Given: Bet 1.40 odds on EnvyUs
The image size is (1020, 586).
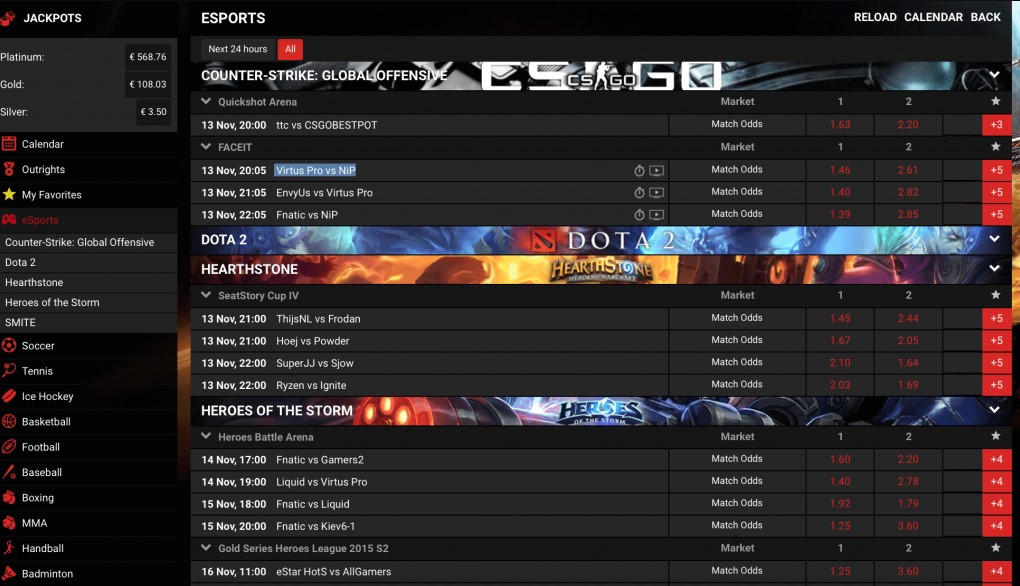Looking at the screenshot, I should click(x=840, y=193).
